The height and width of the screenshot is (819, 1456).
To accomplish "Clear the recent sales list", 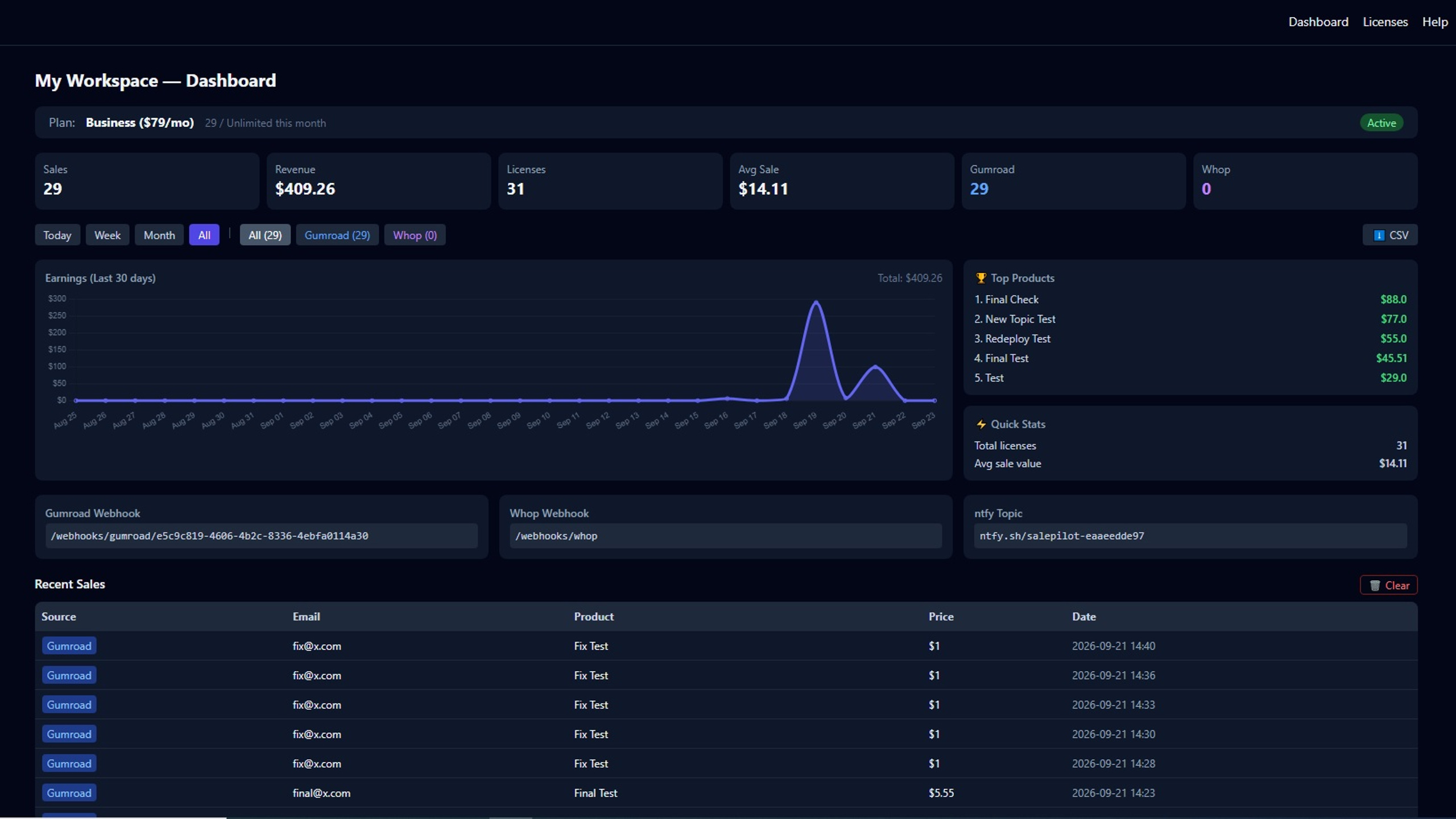I will click(x=1388, y=585).
